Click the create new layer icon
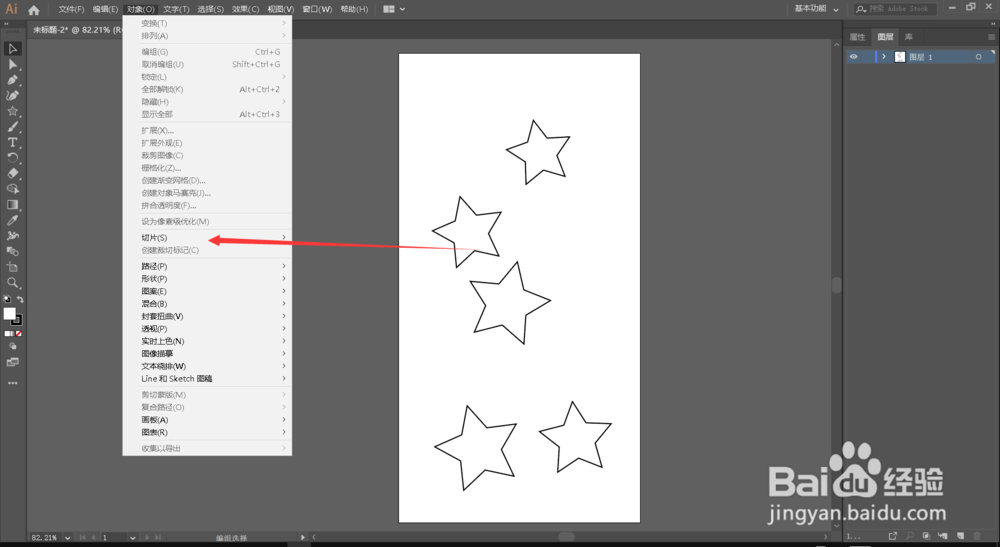The image size is (1000, 547). click(960, 536)
